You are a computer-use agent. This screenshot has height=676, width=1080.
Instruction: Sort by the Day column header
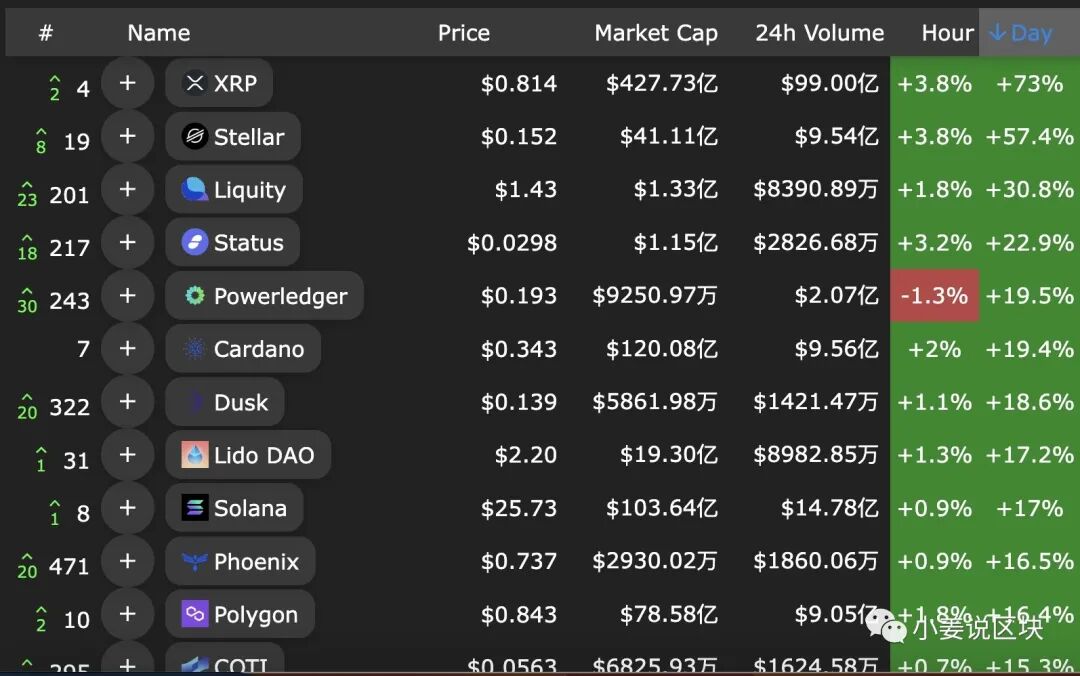[1021, 33]
